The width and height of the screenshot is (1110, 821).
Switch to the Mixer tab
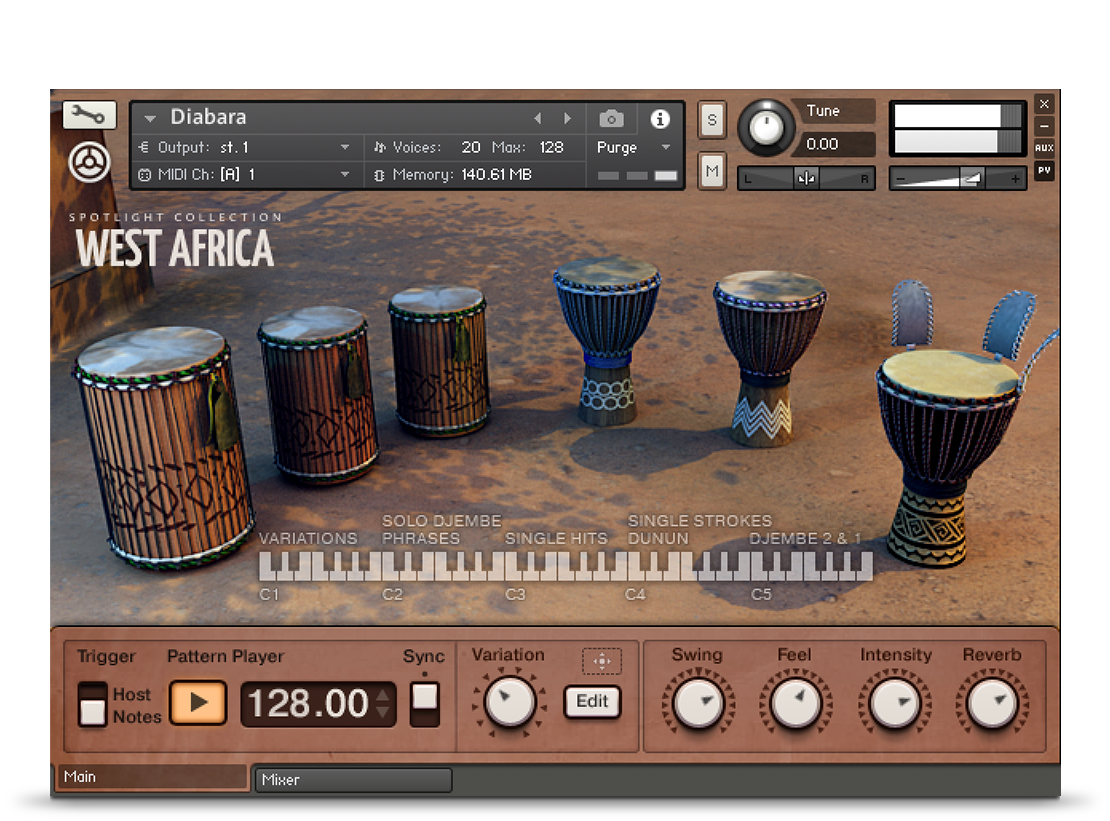(353, 780)
